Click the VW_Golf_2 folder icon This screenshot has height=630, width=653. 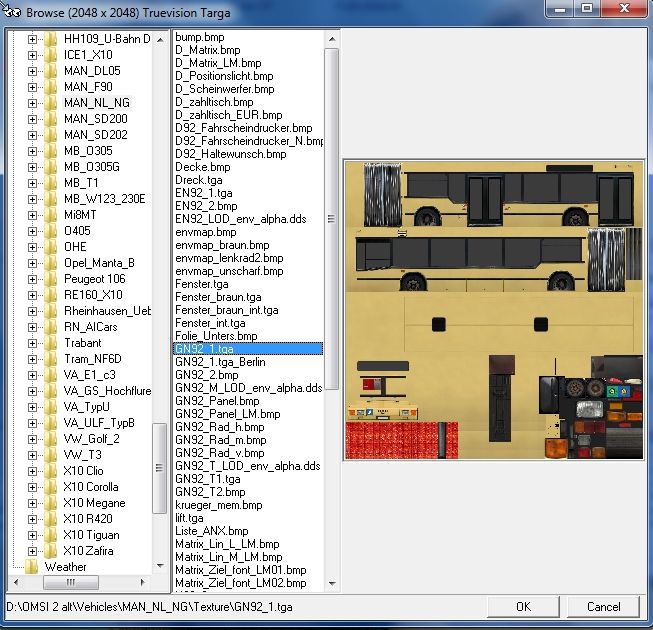click(x=51, y=439)
